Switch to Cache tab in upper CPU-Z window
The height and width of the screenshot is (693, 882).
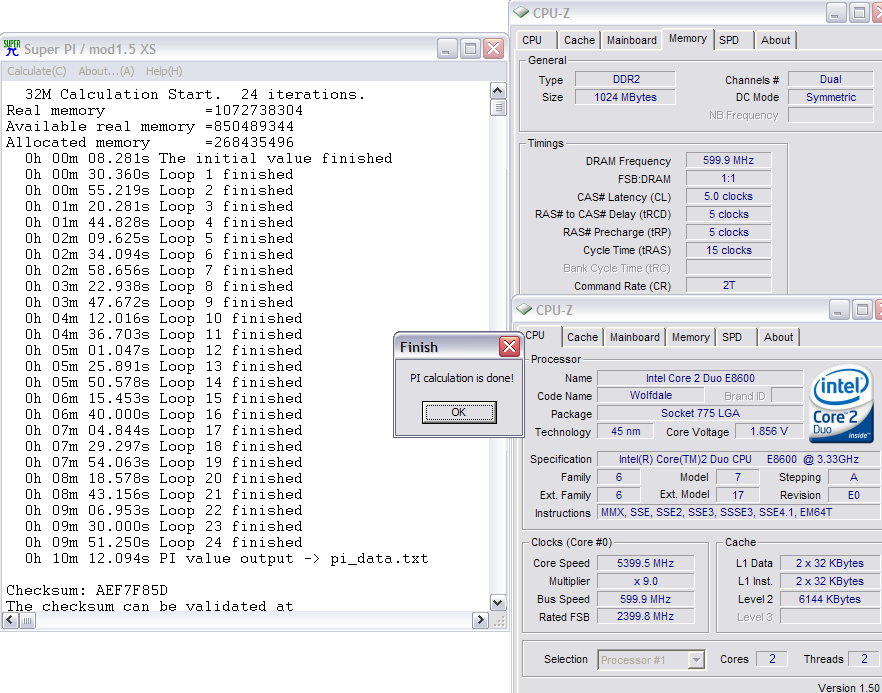tap(579, 40)
